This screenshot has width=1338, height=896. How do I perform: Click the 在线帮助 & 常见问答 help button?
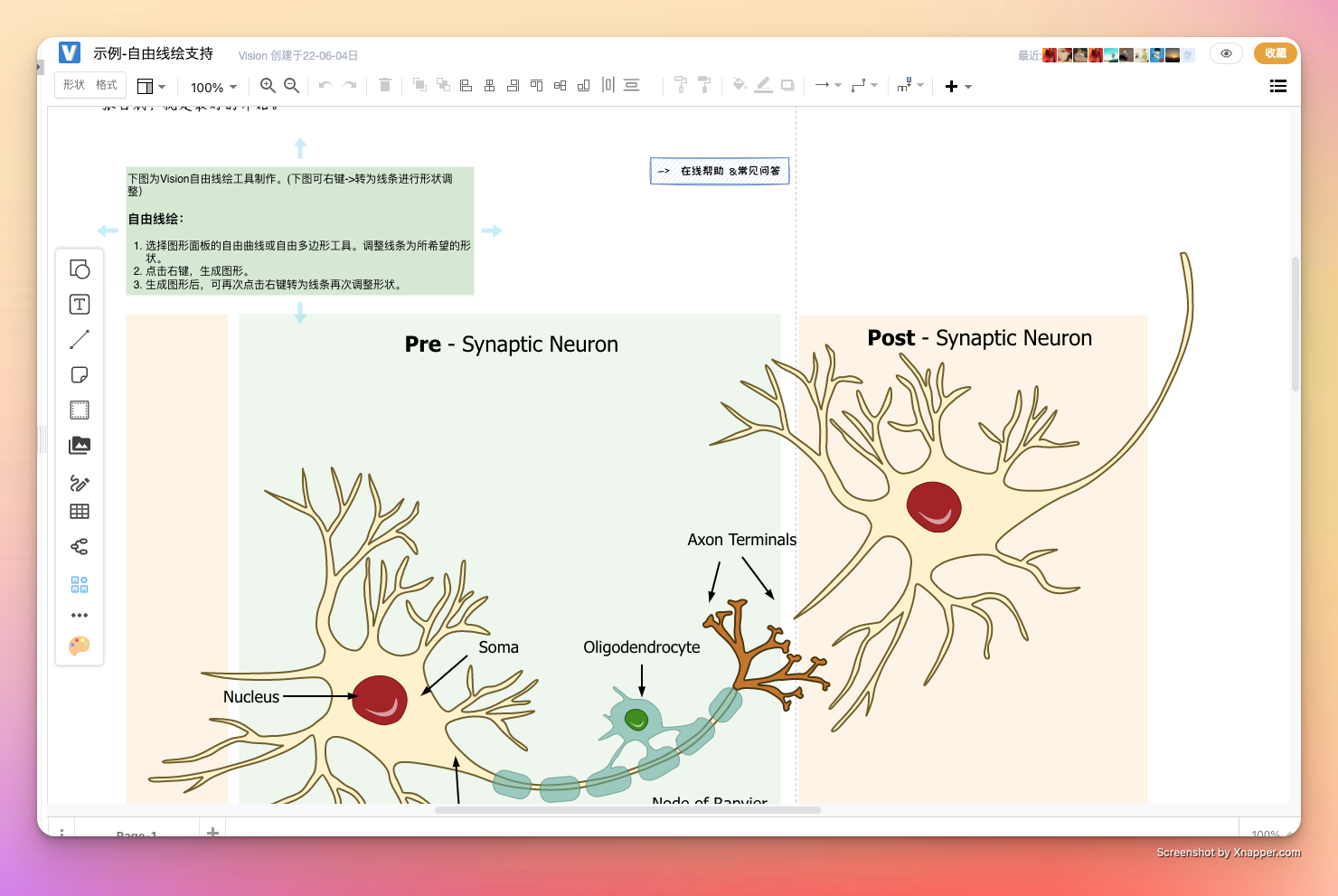tap(720, 171)
